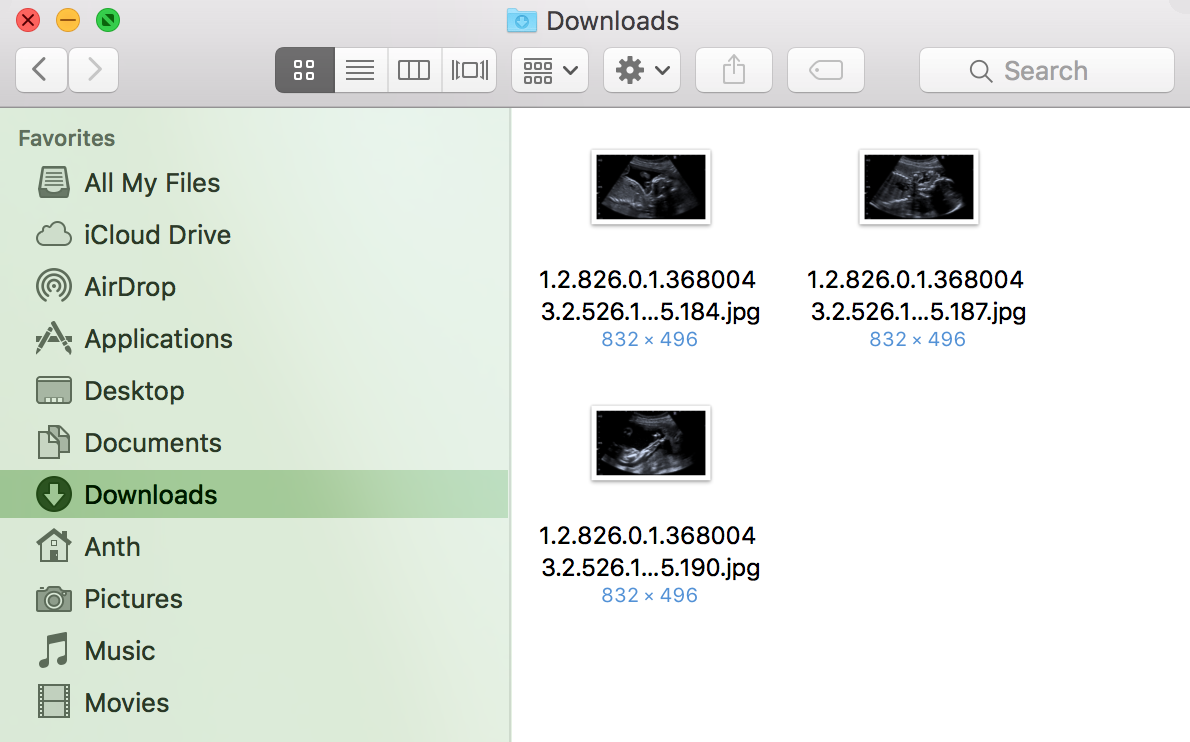Switch to column view

pyautogui.click(x=414, y=70)
